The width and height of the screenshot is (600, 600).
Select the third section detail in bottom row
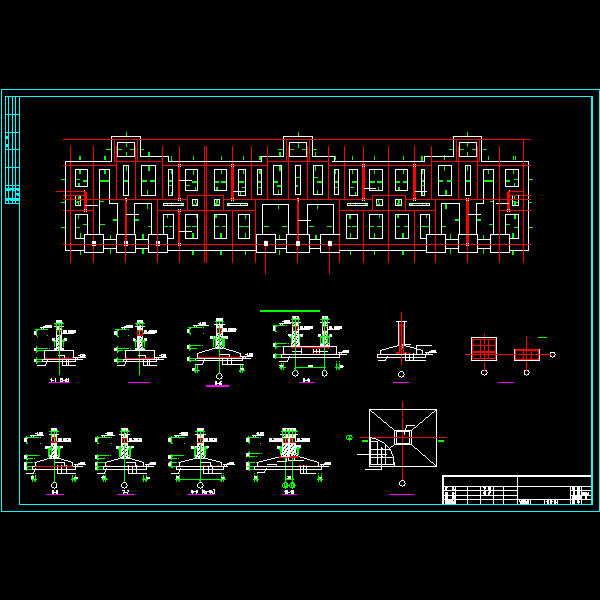point(201,456)
